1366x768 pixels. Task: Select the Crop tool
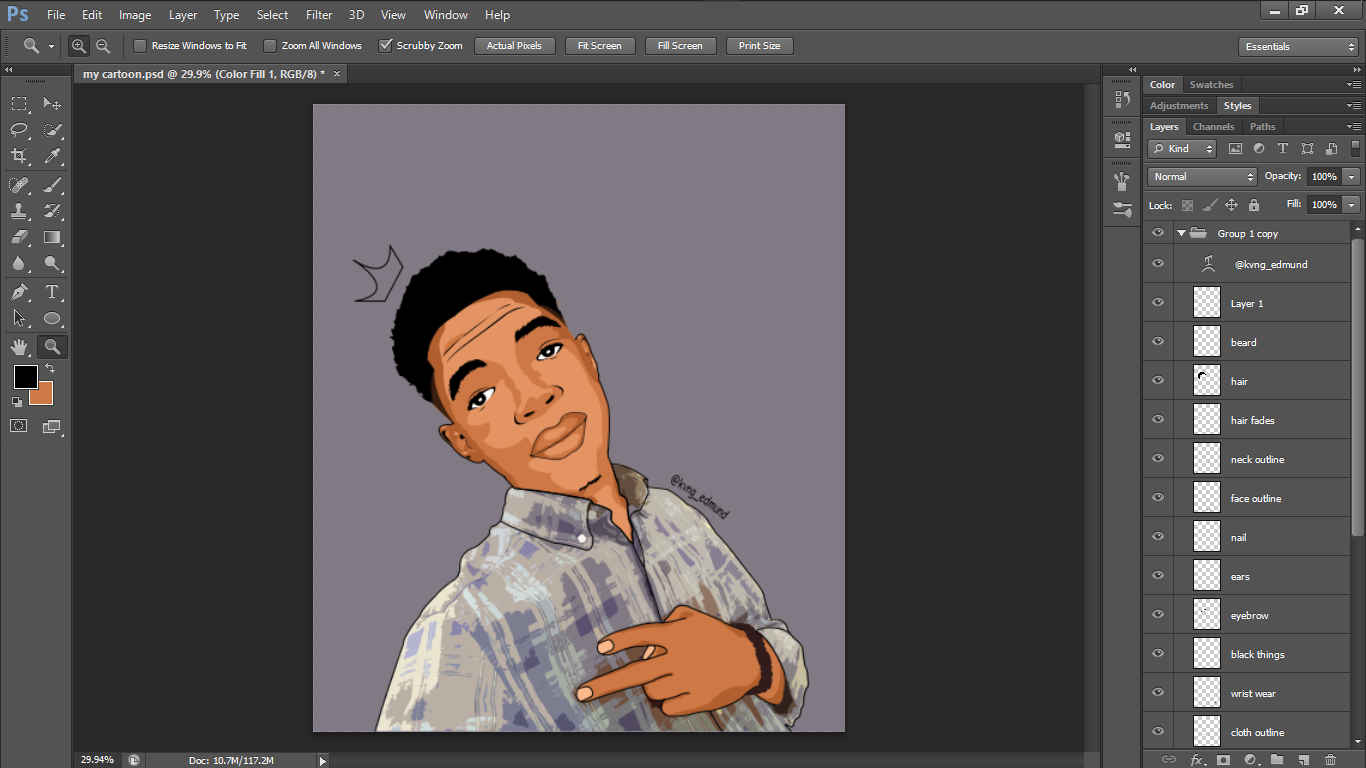pos(19,156)
